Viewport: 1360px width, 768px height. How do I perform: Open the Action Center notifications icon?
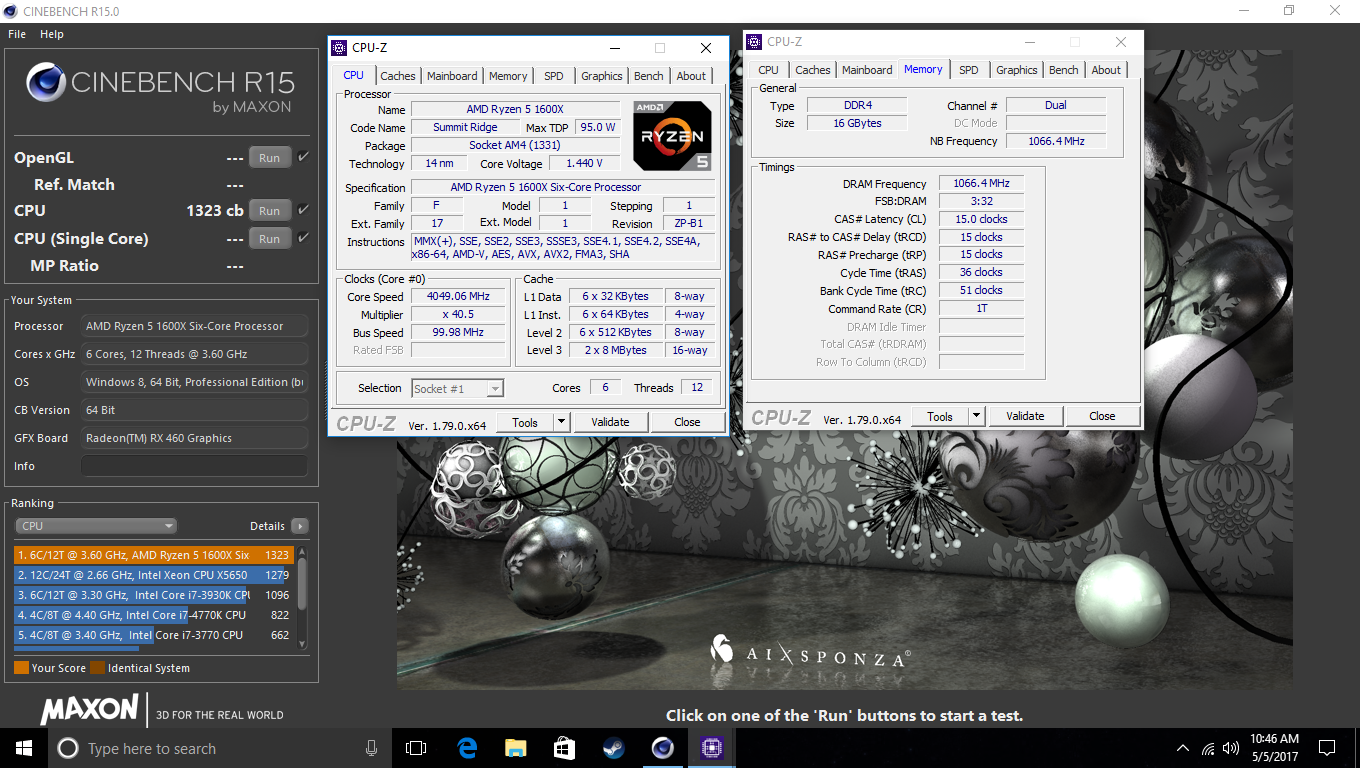click(1327, 748)
